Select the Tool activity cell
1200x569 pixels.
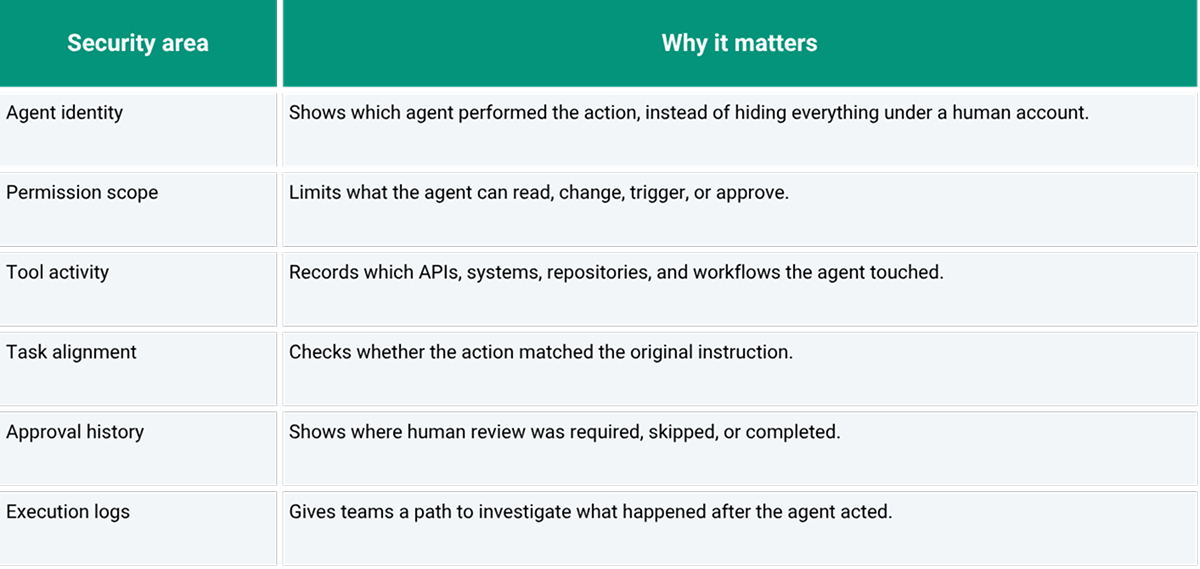pos(138,289)
